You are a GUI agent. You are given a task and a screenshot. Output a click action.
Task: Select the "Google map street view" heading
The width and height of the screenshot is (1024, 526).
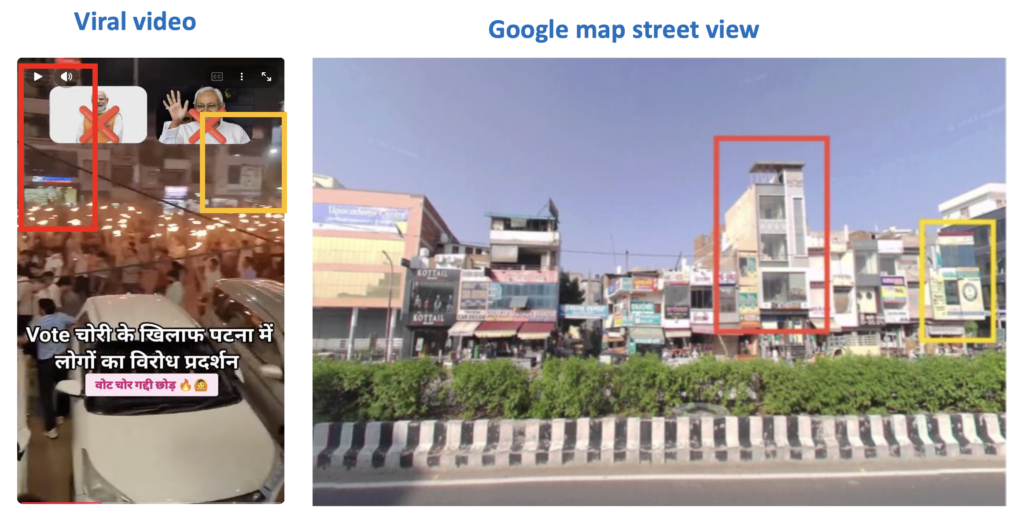coord(623,29)
